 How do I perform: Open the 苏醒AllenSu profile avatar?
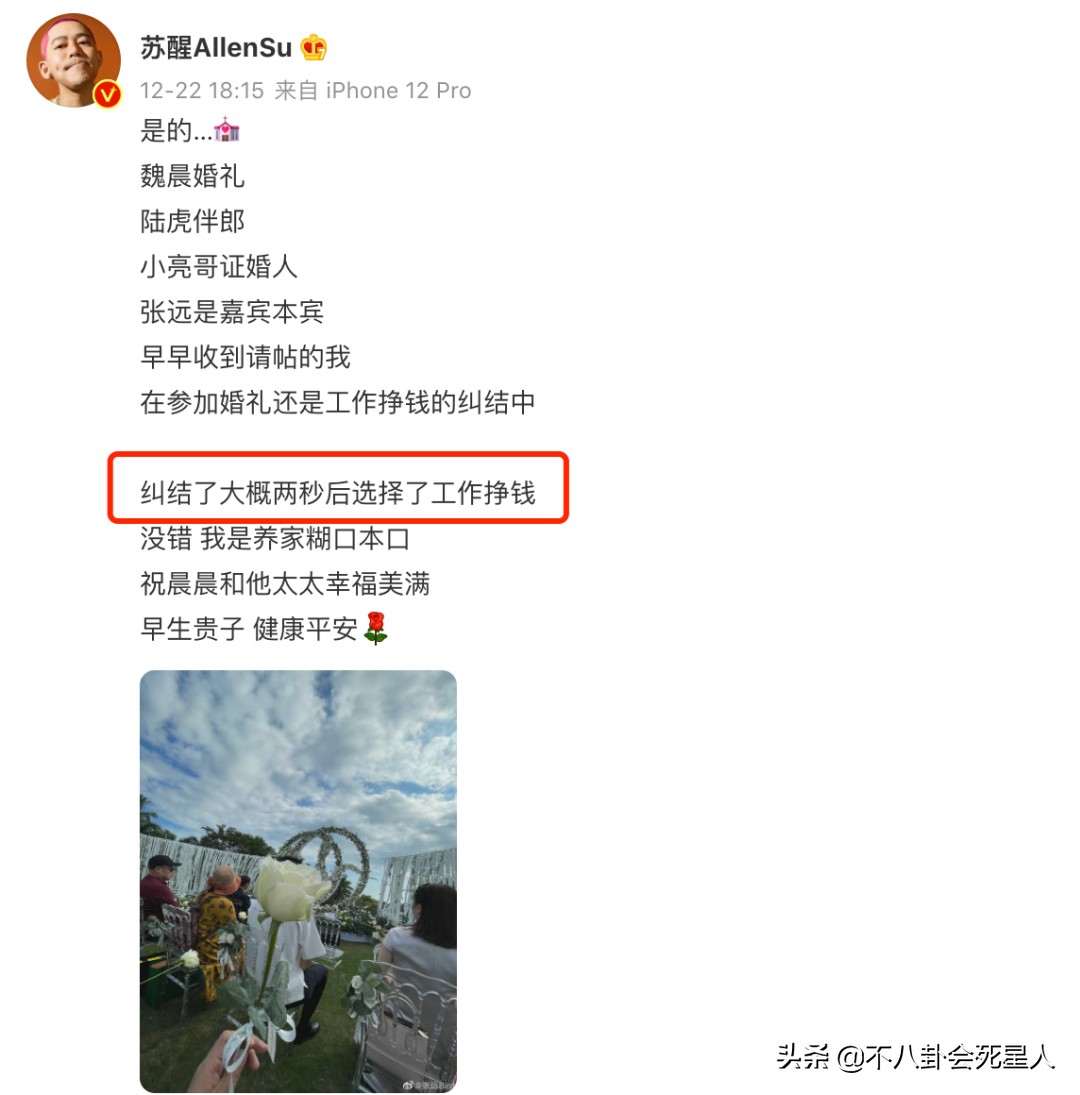pos(73,60)
